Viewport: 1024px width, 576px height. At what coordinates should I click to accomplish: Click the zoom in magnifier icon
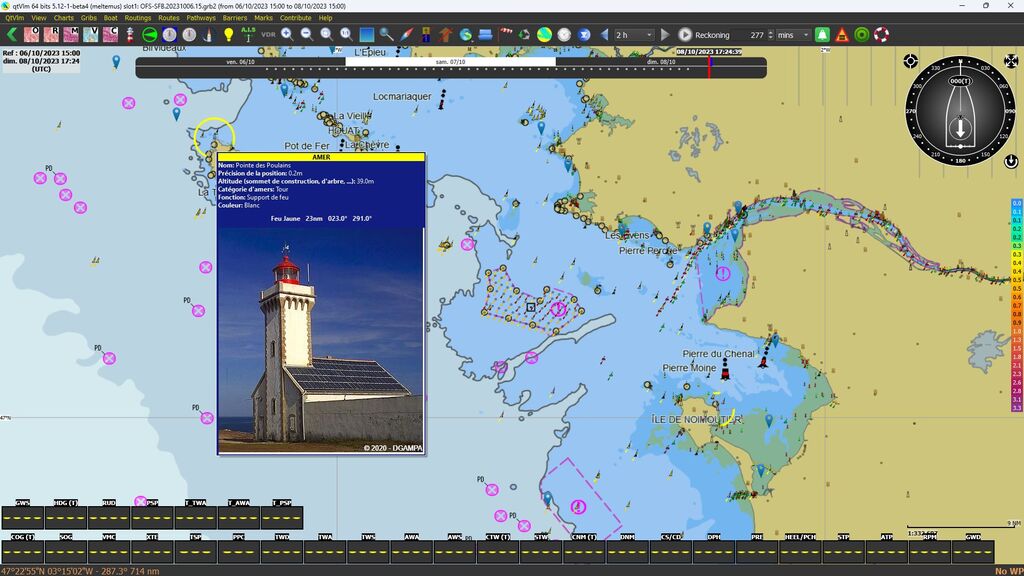(x=287, y=35)
